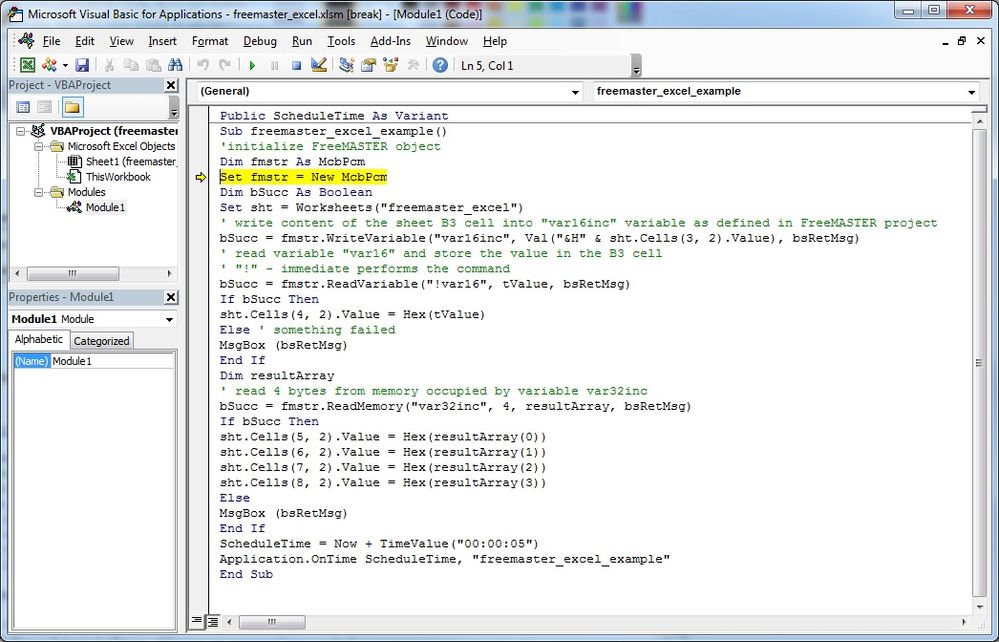Viewport: 999px width, 642px height.
Task: Click the Procedure View button at bottom-left
Action: [x=197, y=621]
